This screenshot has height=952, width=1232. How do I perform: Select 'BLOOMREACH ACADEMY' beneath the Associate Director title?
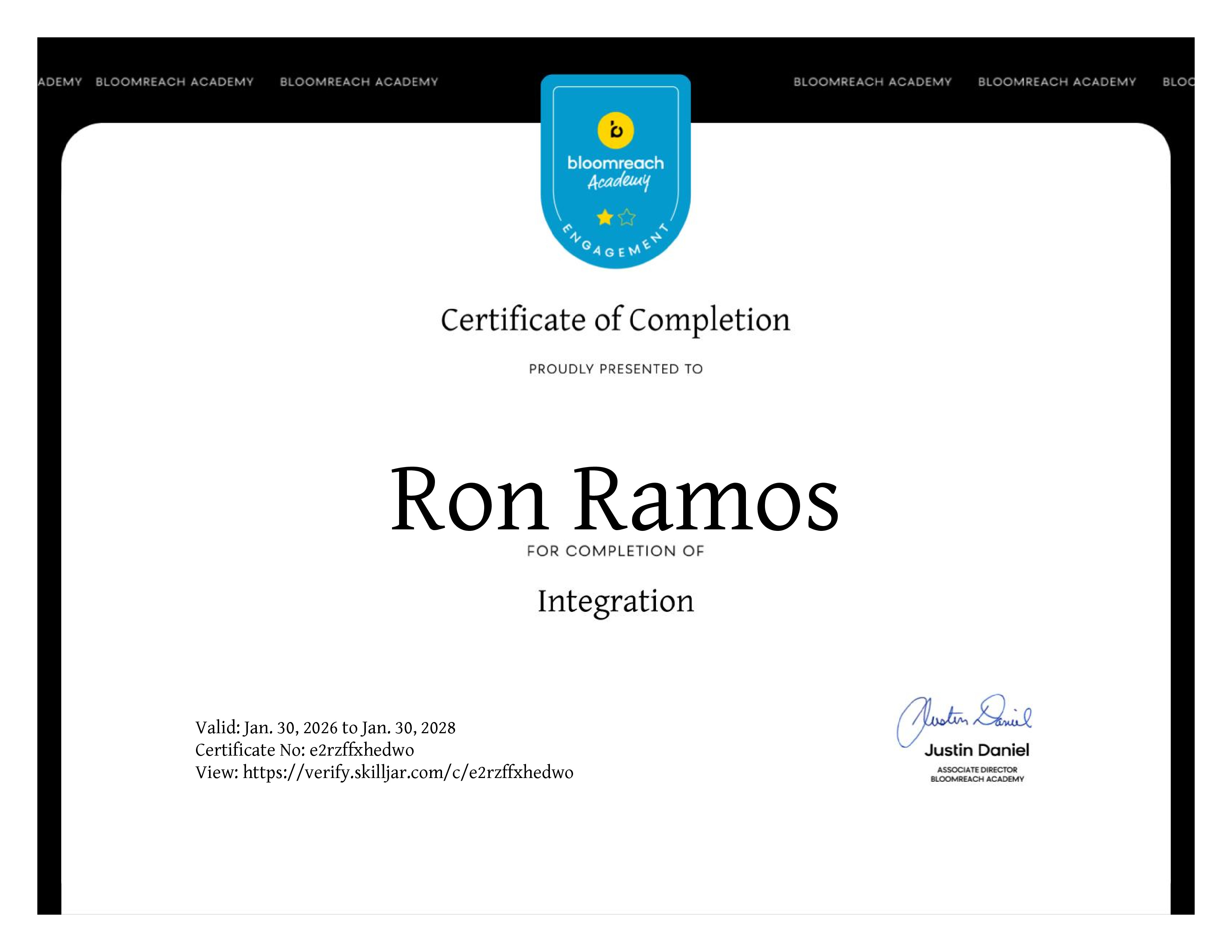click(x=977, y=780)
